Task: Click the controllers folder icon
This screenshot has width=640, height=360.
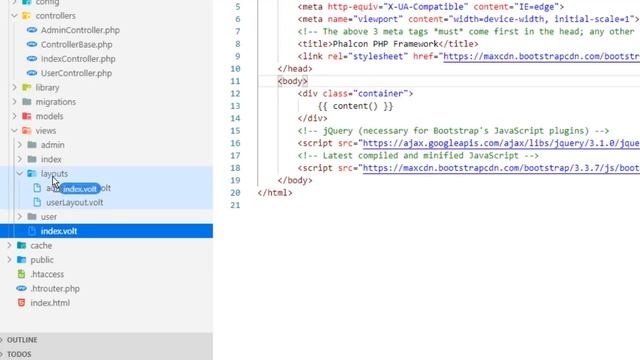Action: (x=27, y=16)
